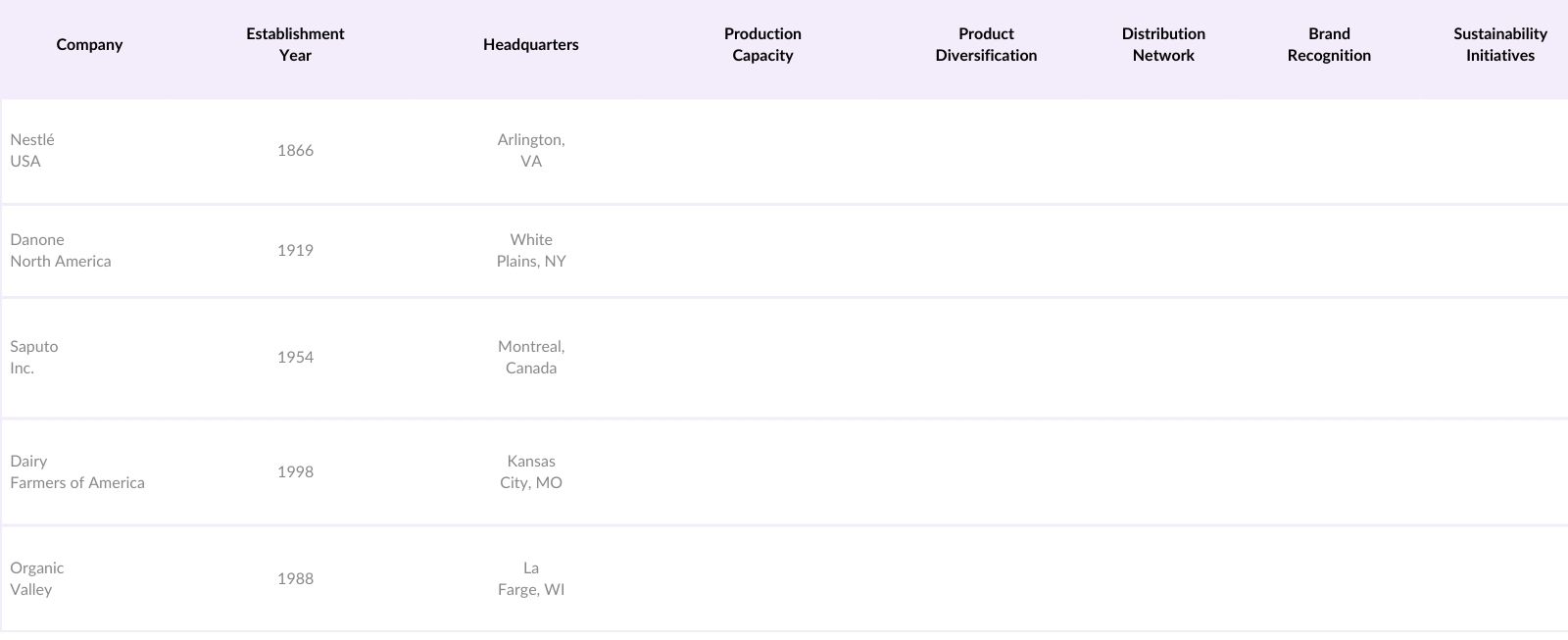This screenshot has width=1568, height=640.
Task: Select the Headquarters column header
Action: coord(530,45)
